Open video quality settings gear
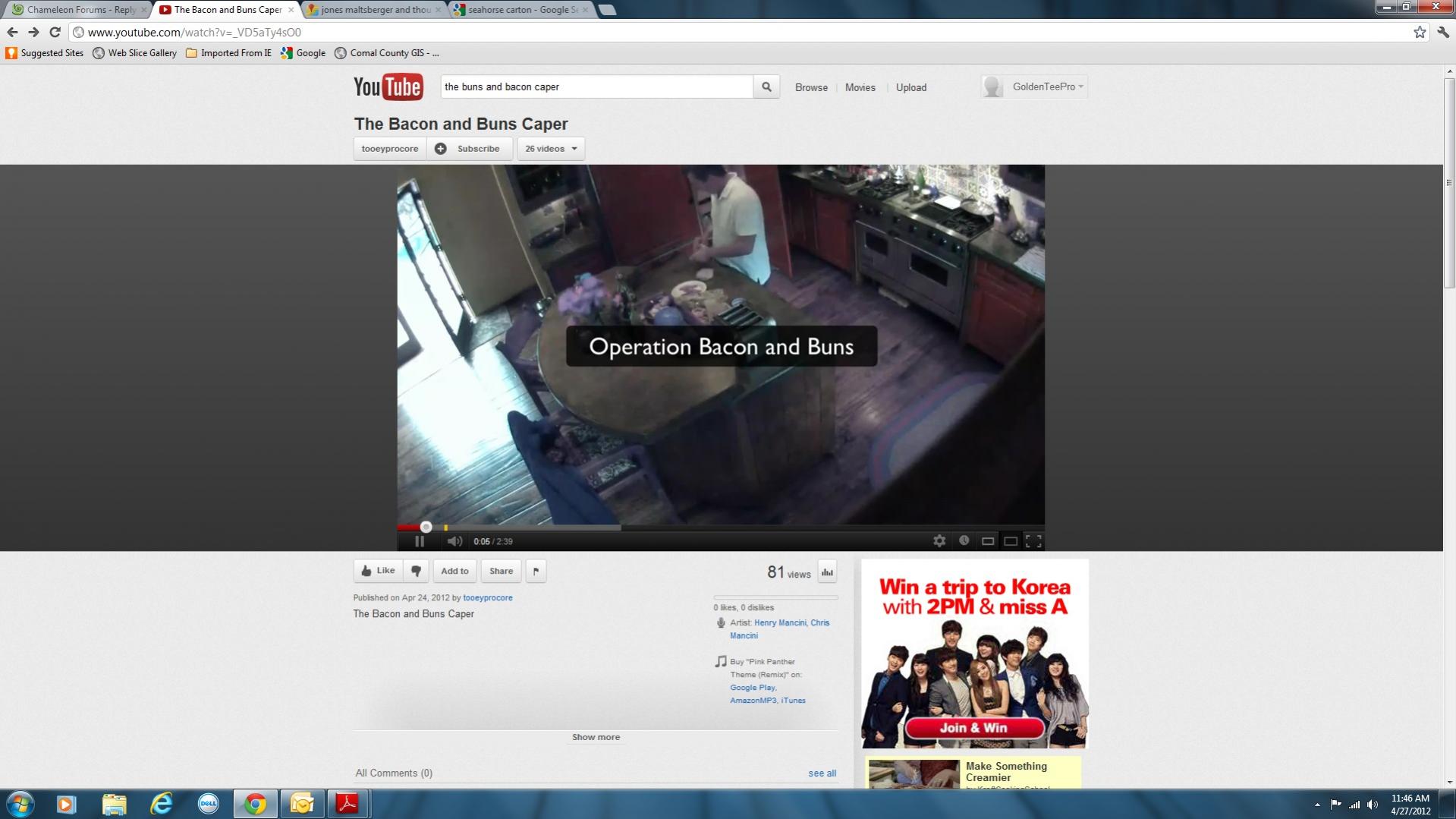The height and width of the screenshot is (819, 1456). [x=939, y=541]
